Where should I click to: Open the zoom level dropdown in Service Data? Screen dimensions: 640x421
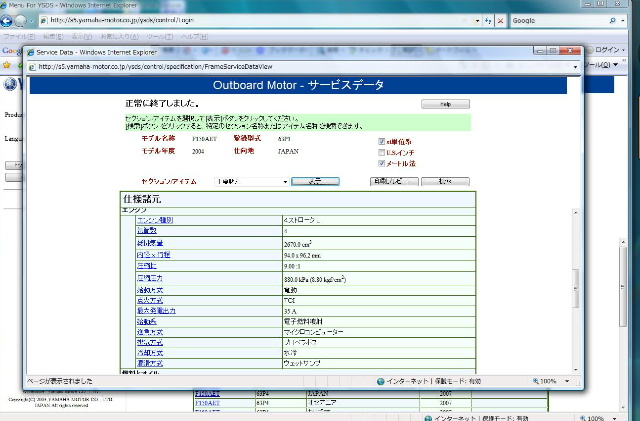pos(567,381)
